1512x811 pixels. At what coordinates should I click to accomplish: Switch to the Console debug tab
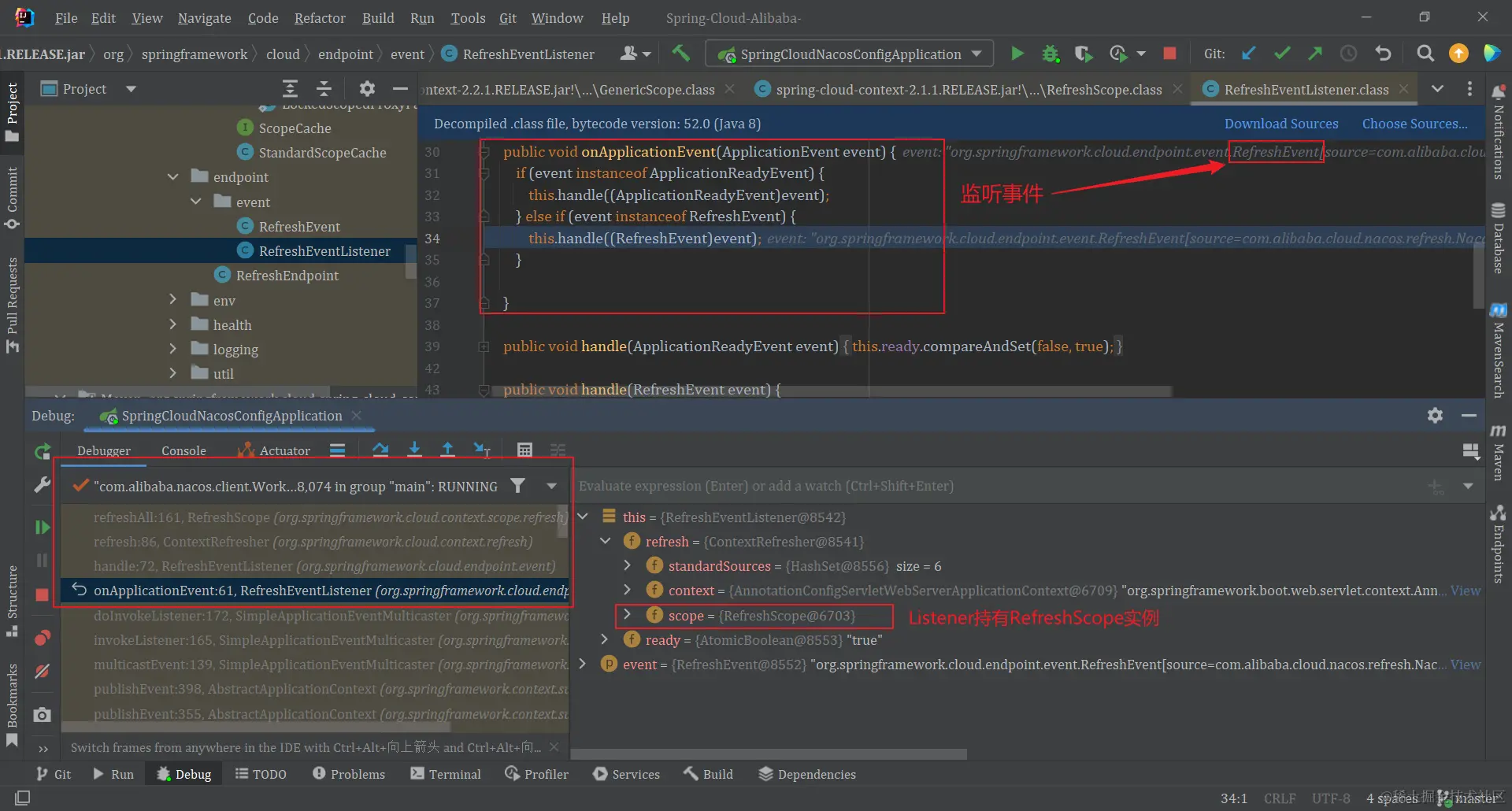click(x=183, y=450)
